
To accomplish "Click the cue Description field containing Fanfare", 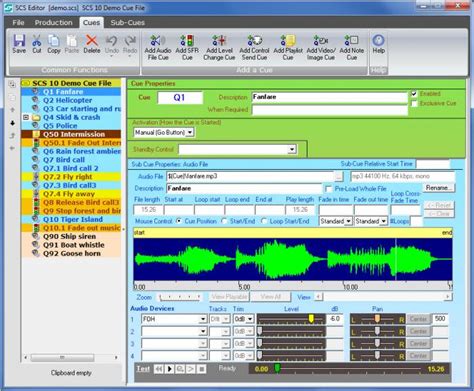I will tap(329, 97).
